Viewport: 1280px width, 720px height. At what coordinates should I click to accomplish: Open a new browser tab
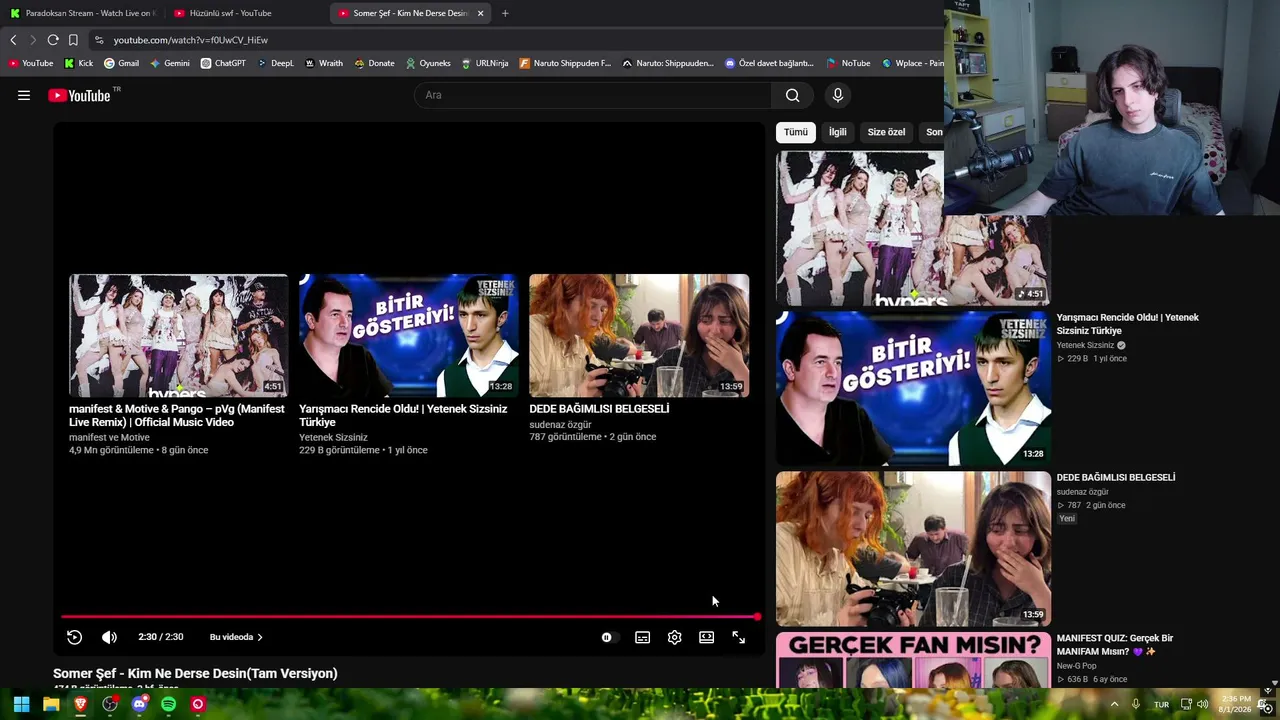click(505, 13)
